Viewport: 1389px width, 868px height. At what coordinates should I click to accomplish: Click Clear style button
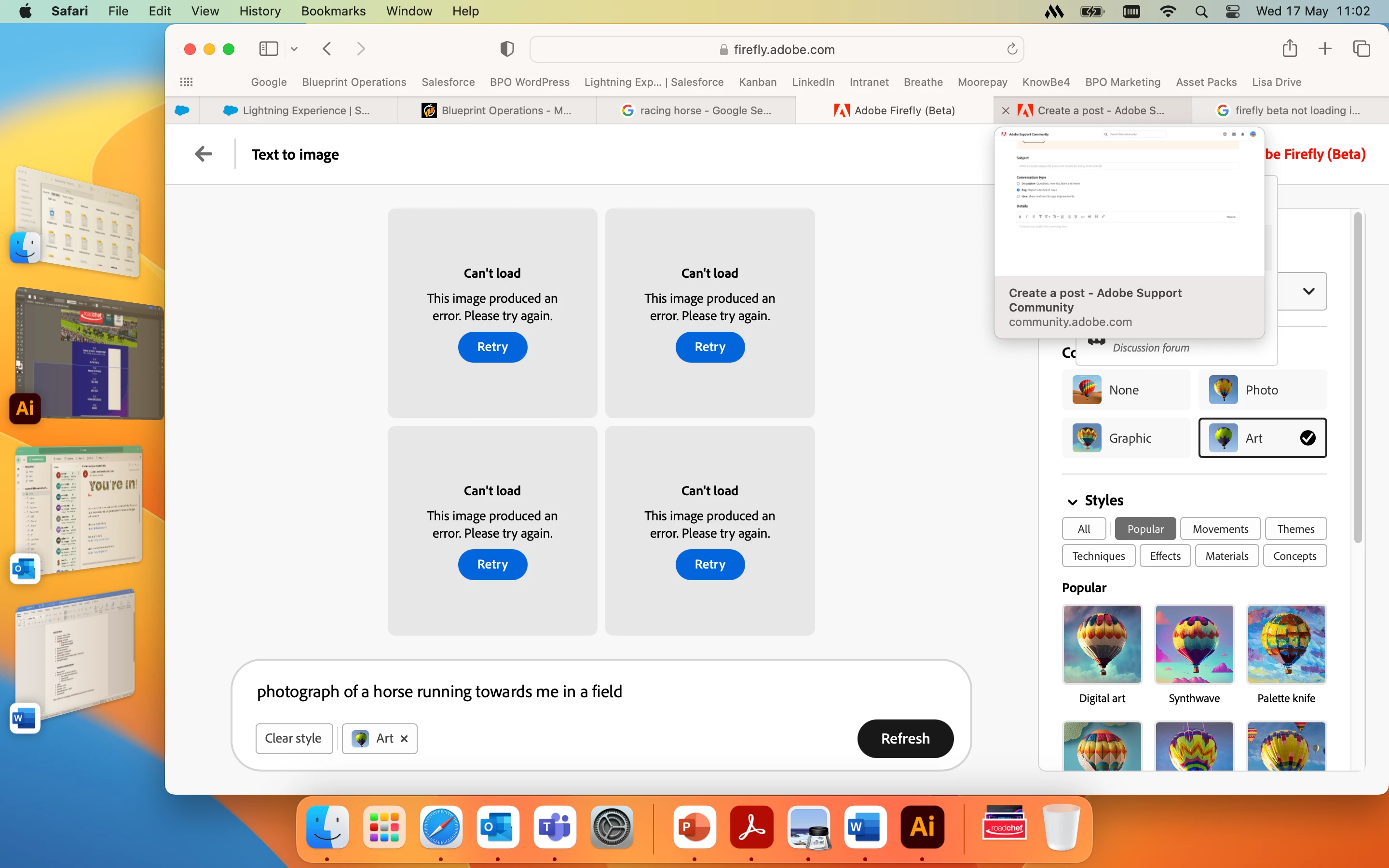click(x=293, y=738)
